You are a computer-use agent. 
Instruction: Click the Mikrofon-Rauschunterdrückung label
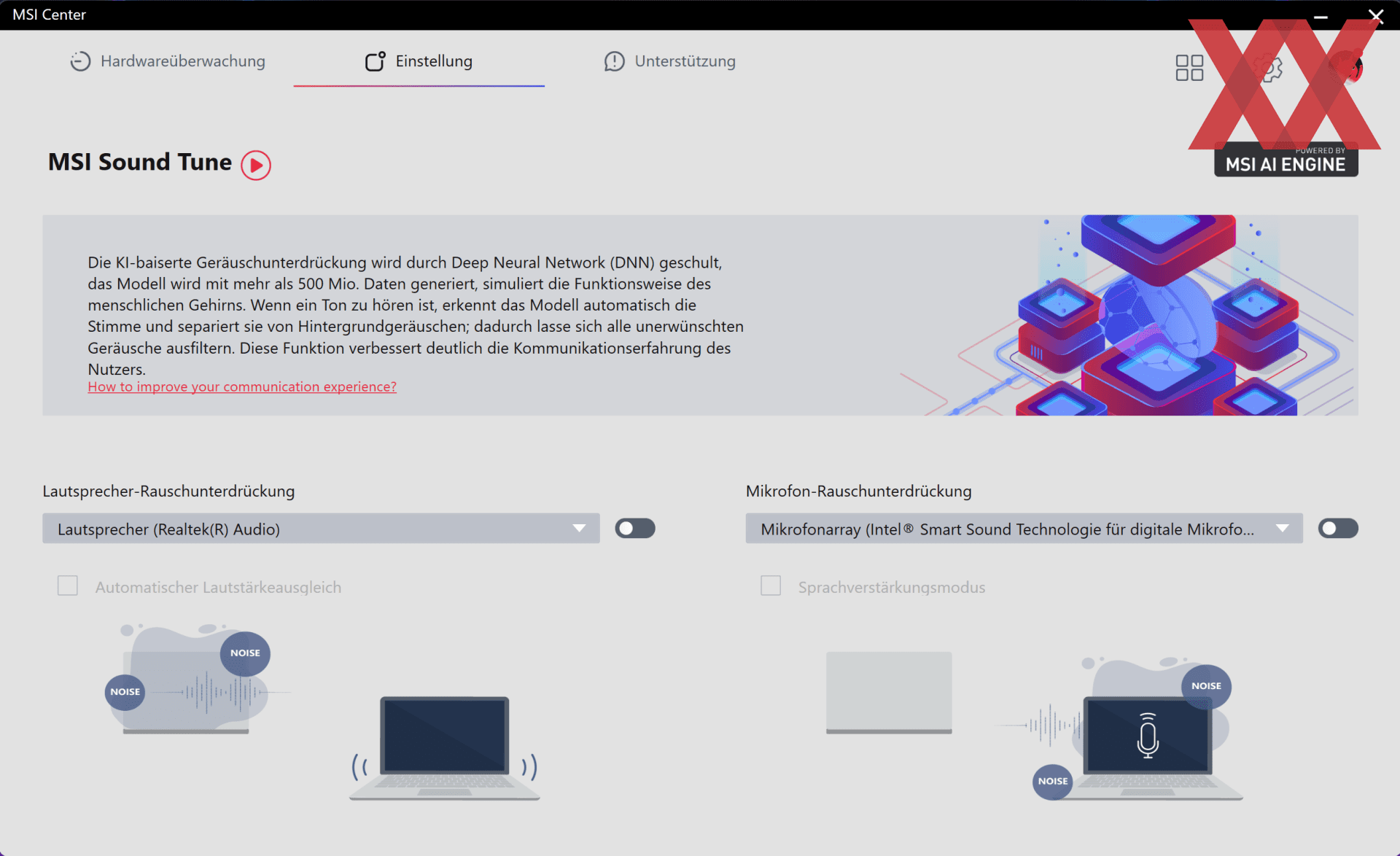coord(858,491)
